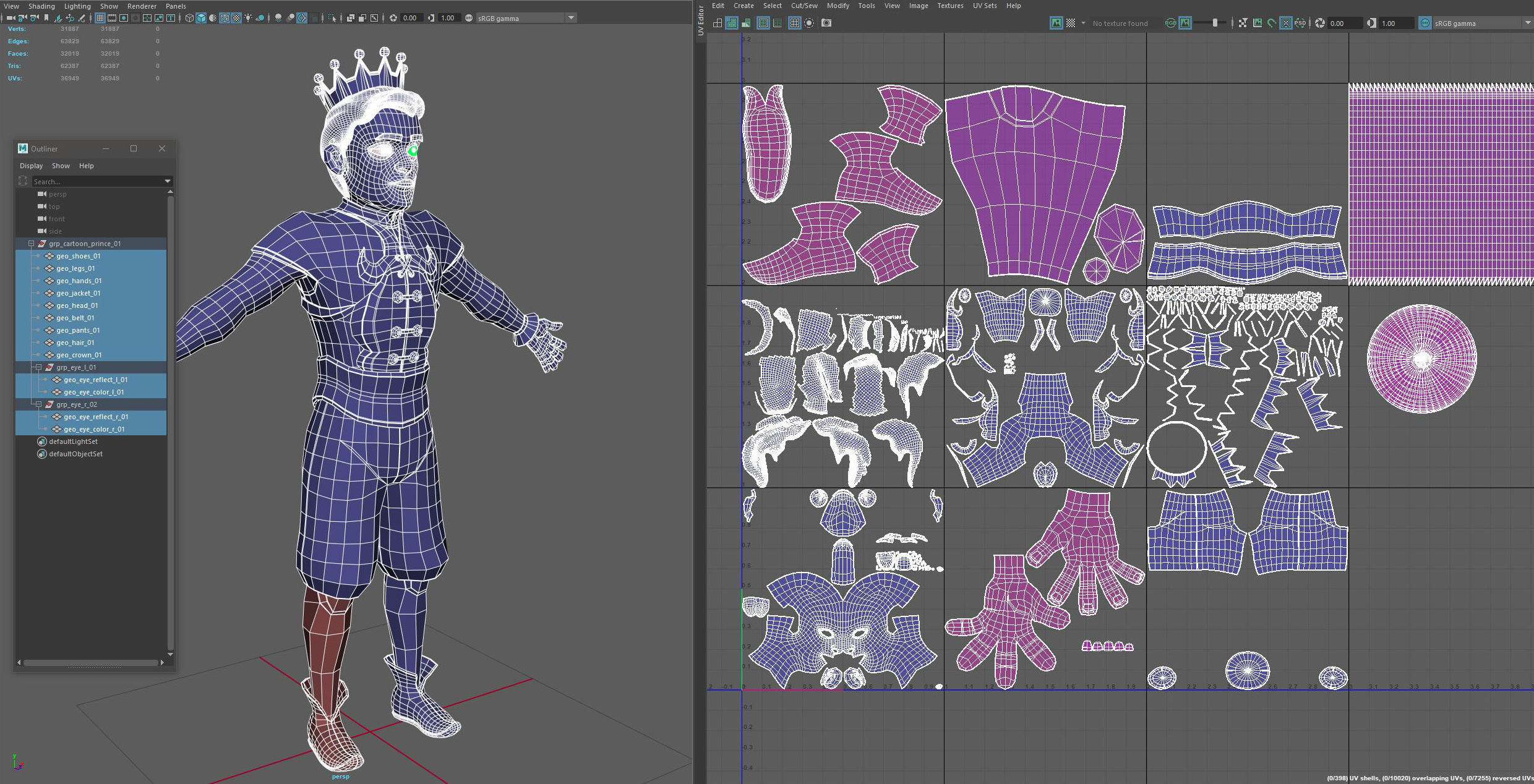
Task: Open Modify menu in UV Editor
Action: [838, 6]
